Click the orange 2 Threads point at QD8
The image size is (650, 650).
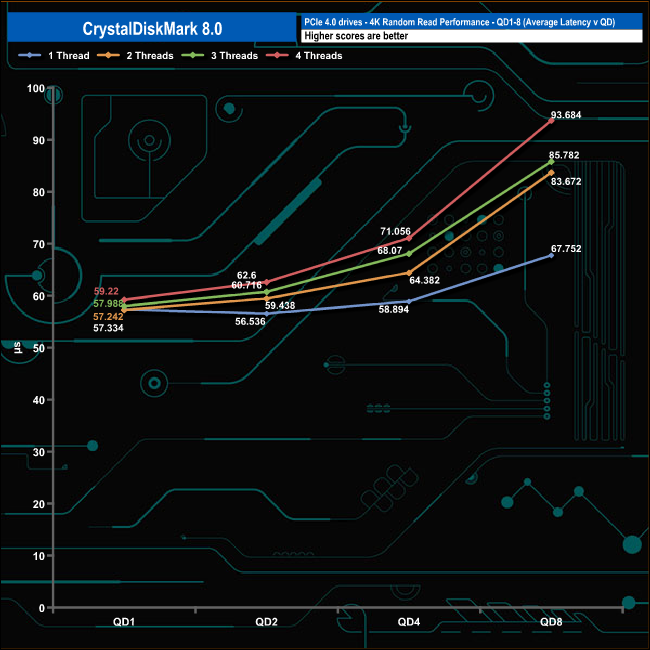coord(551,172)
